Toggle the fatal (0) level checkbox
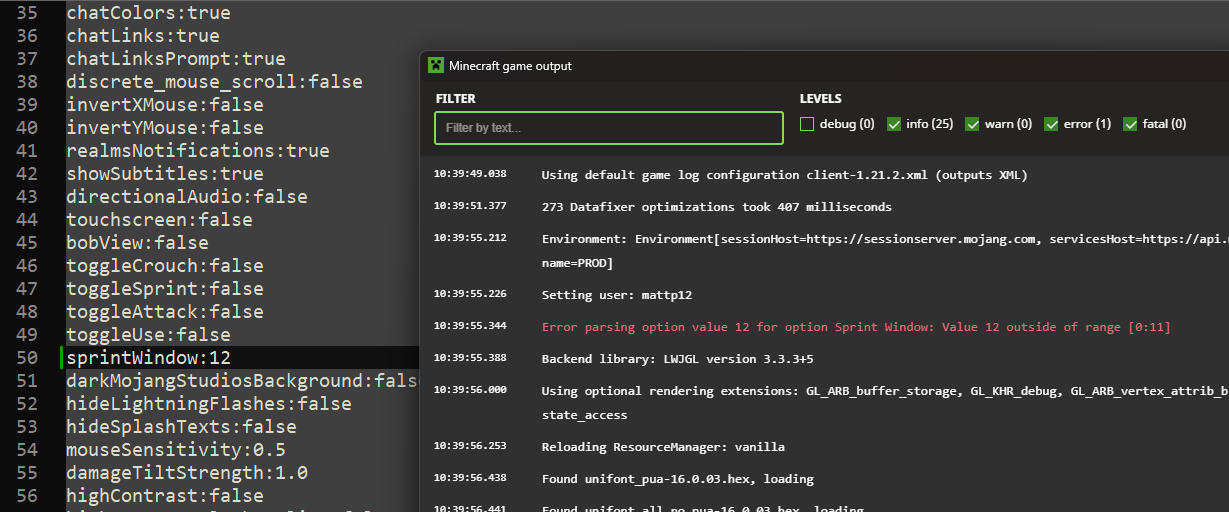This screenshot has height=512, width=1229. (x=1131, y=124)
